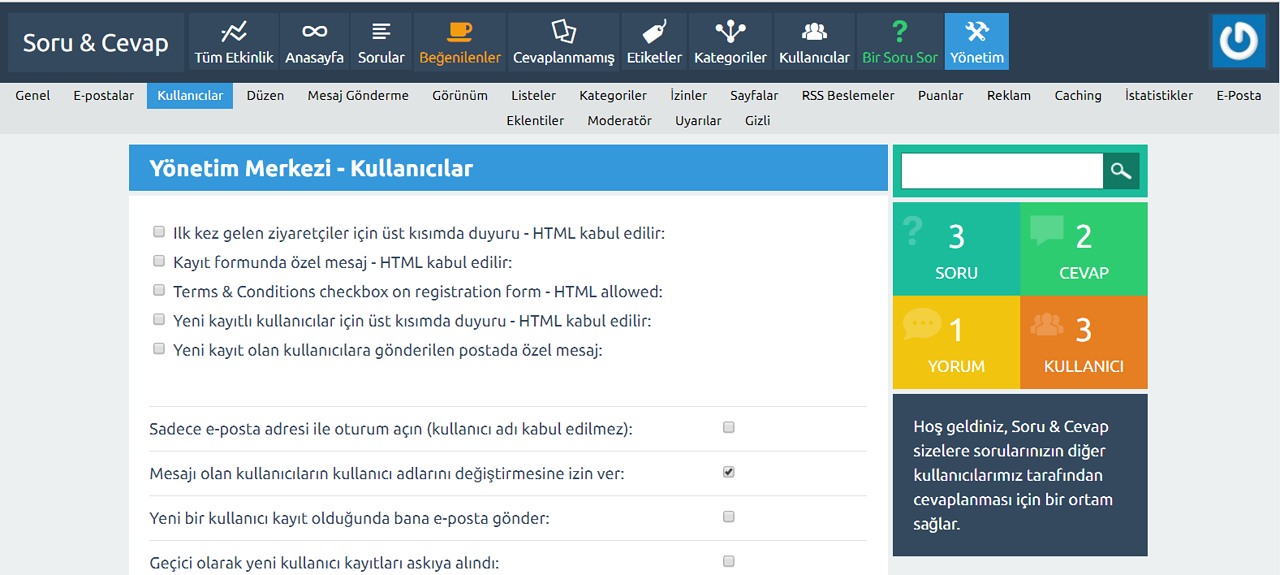
Task: Go to Anasayfa infinity icon
Action: 314,32
